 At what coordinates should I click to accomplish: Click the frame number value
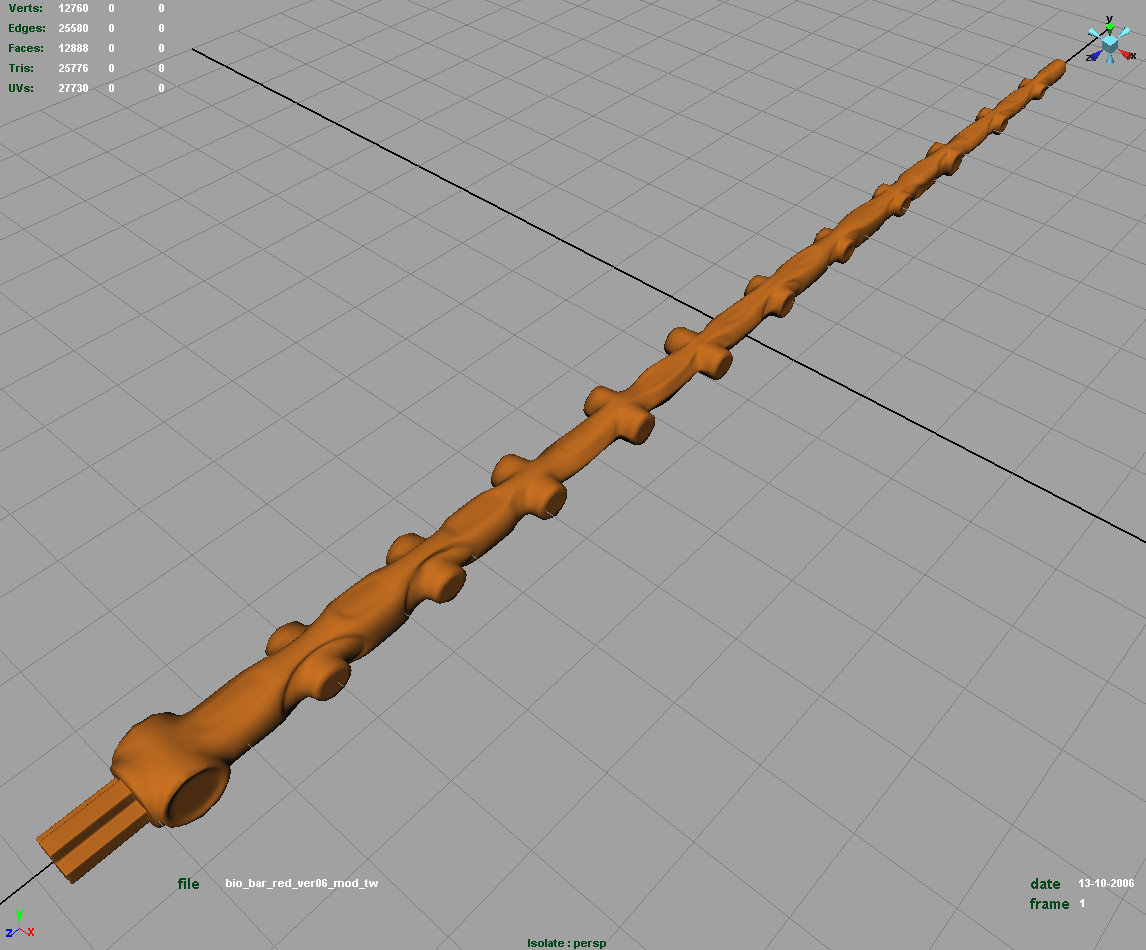click(1082, 904)
